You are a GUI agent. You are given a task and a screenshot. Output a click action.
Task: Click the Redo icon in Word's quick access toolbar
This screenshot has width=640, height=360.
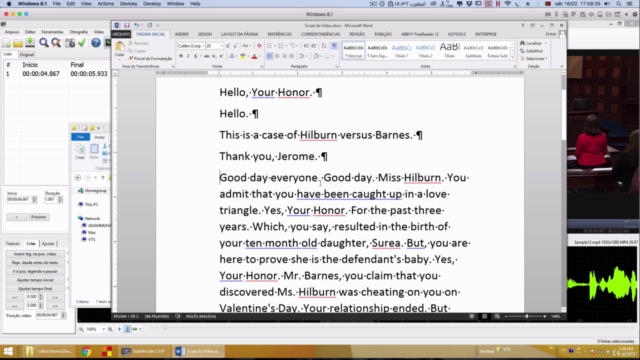[150, 25]
